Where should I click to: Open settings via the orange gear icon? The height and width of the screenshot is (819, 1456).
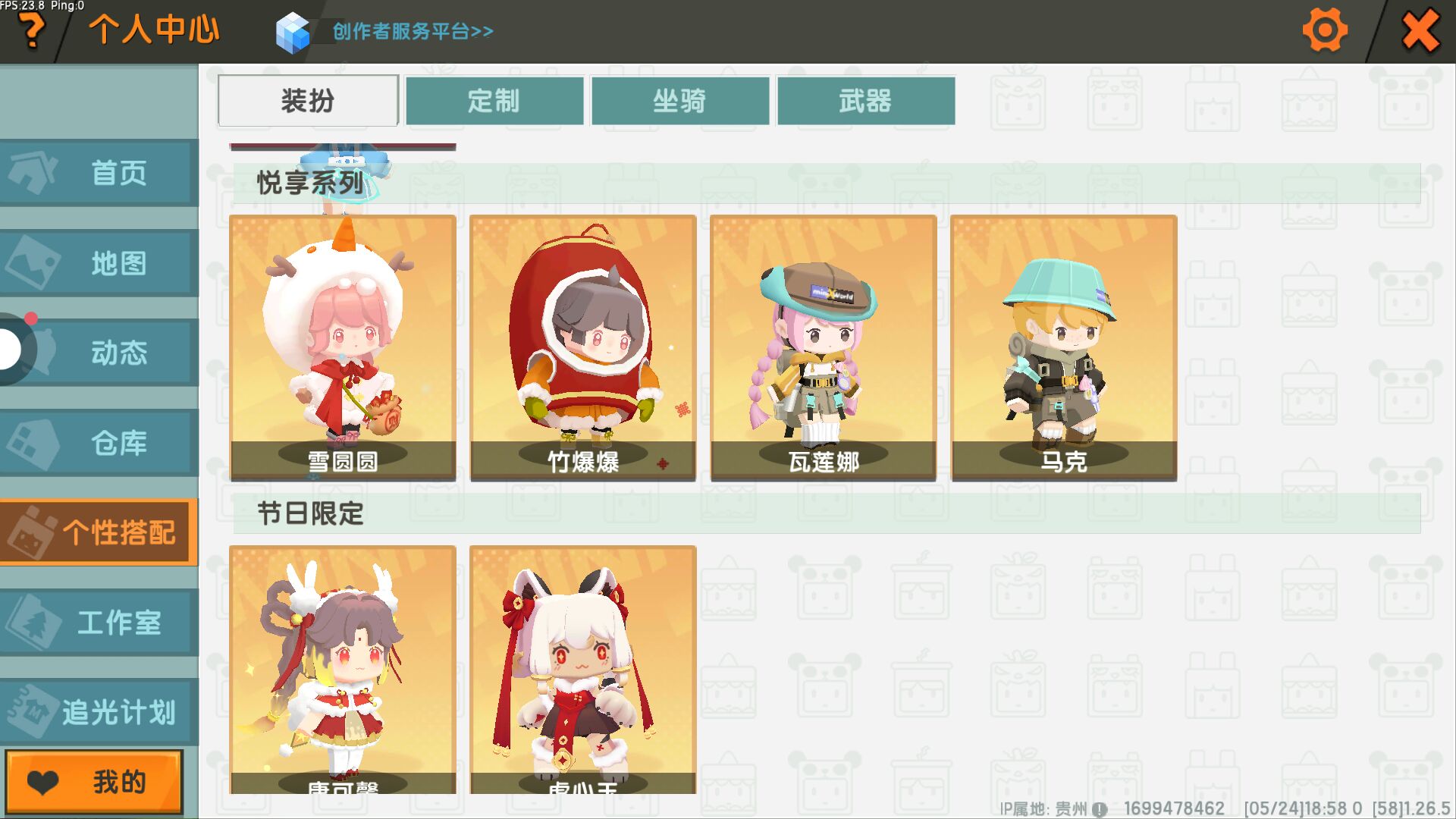pyautogui.click(x=1324, y=30)
